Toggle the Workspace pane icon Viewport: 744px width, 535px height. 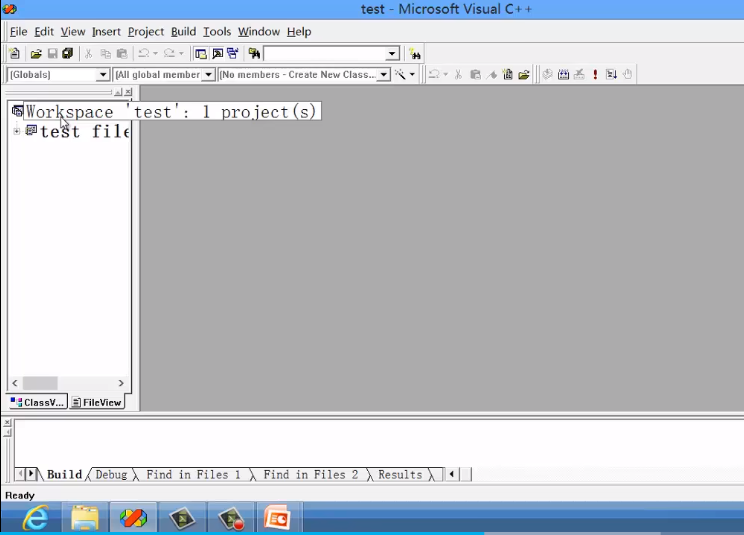[x=201, y=54]
